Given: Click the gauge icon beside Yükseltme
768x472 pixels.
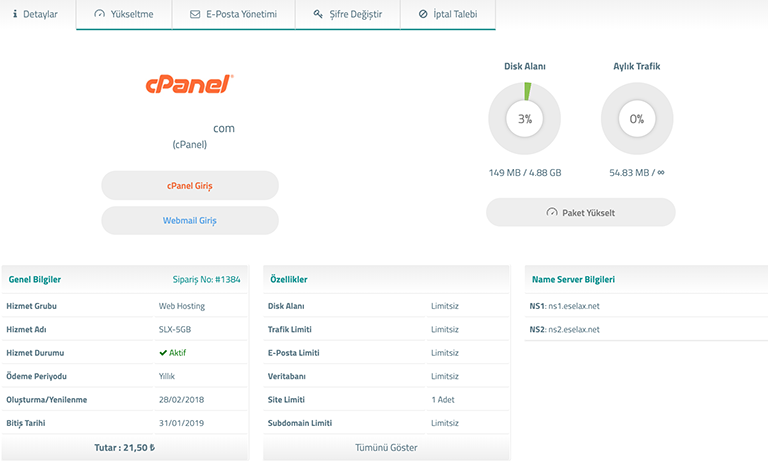Looking at the screenshot, I should click(99, 14).
